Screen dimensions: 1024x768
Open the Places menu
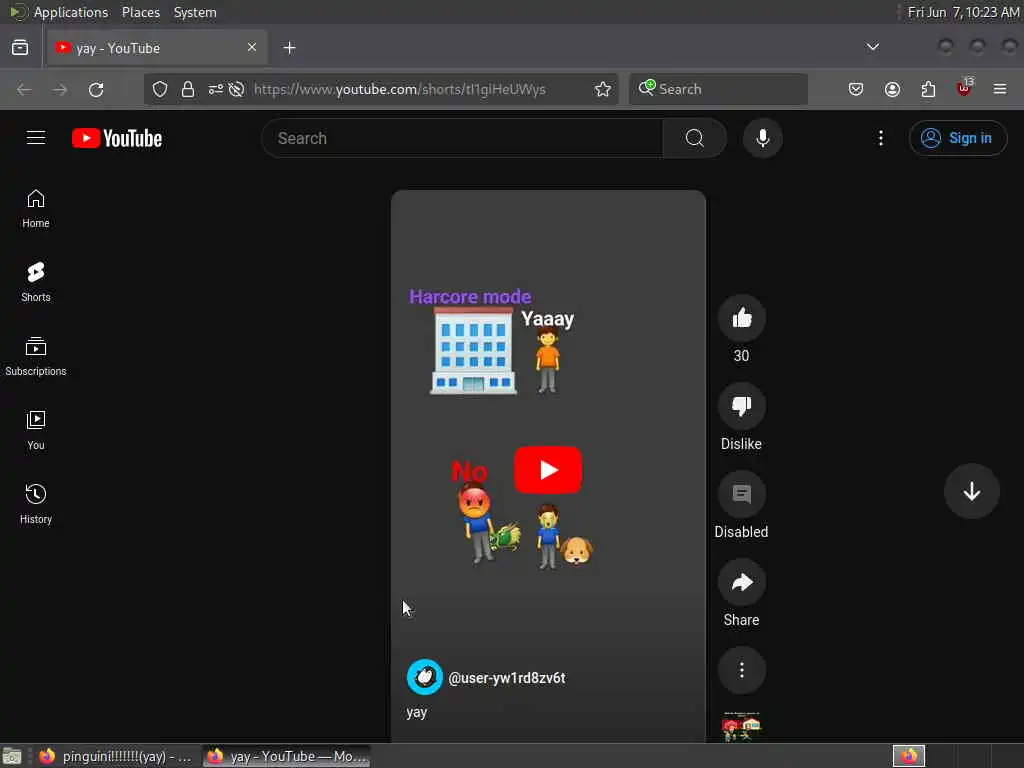pyautogui.click(x=140, y=12)
